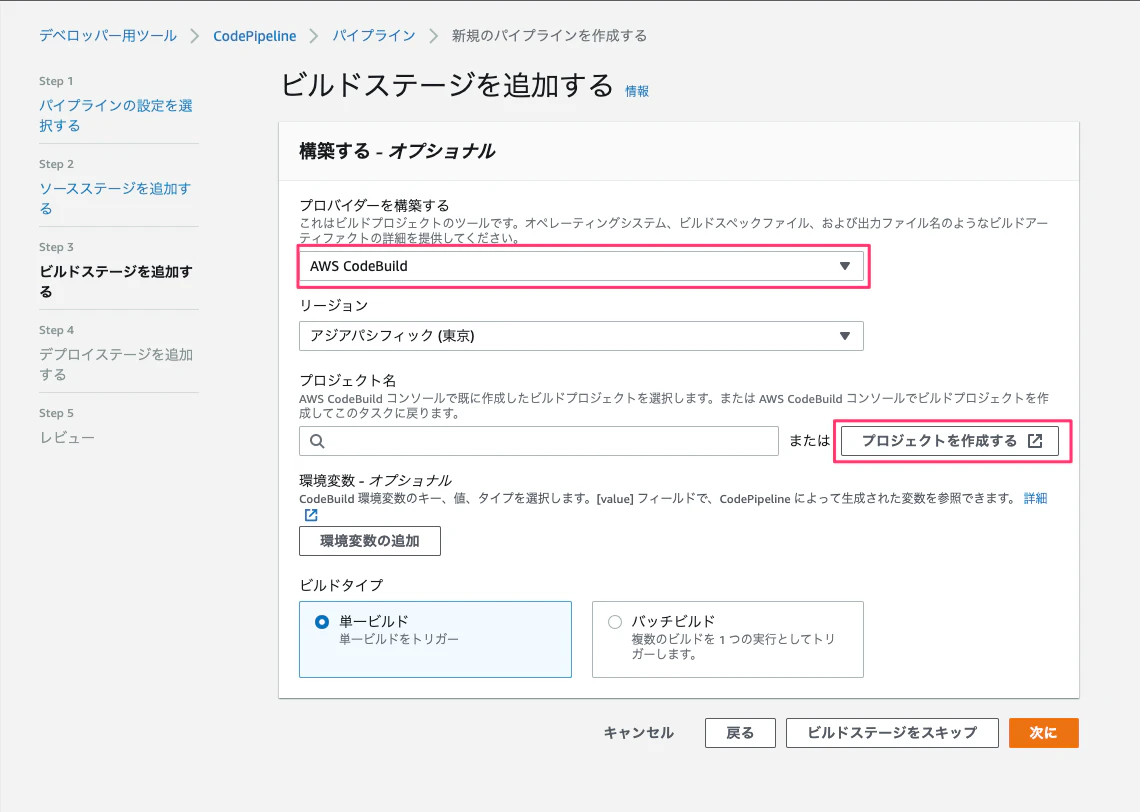
Task: Select Step 5 レビュー
Action: [x=67, y=438]
